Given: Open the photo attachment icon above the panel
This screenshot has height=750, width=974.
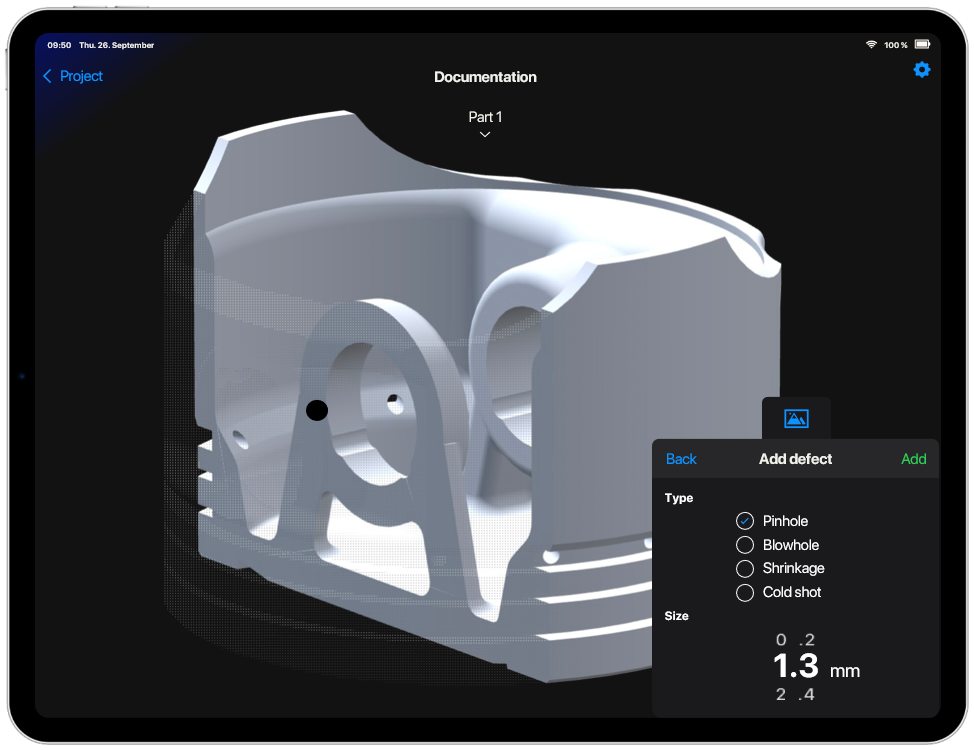Looking at the screenshot, I should [x=795, y=419].
